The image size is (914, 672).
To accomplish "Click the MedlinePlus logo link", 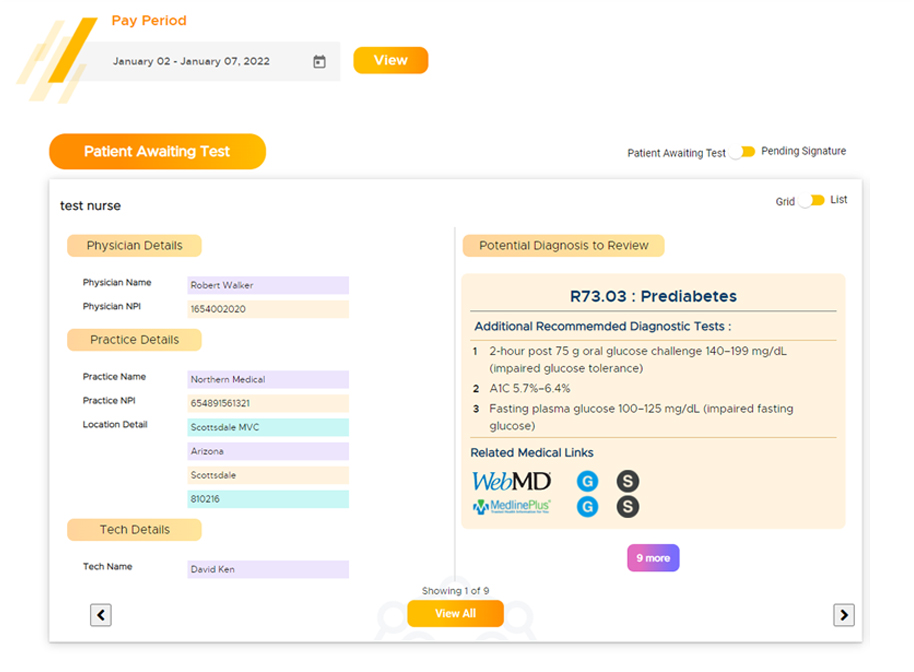I will pyautogui.click(x=511, y=507).
